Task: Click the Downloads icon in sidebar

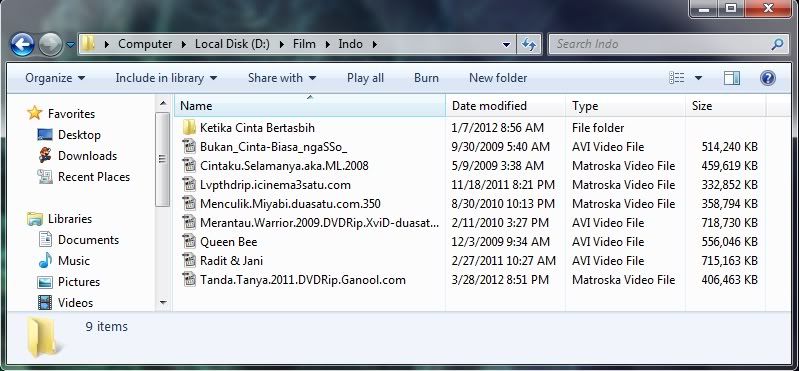Action: point(45,155)
